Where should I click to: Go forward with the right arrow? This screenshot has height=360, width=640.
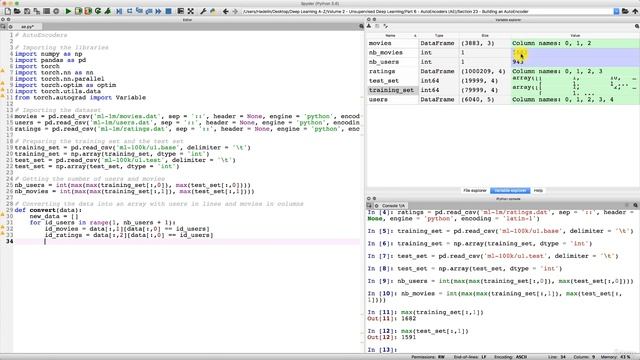(x=235, y=11)
